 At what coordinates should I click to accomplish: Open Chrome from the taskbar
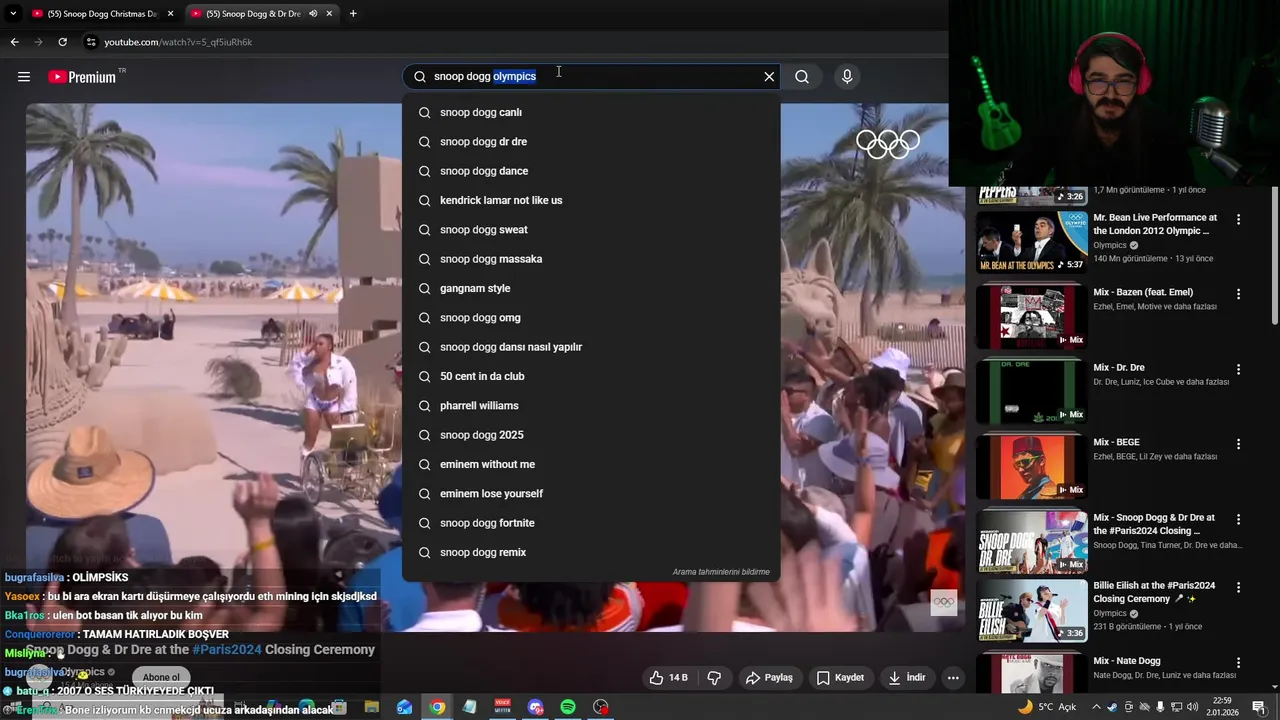click(437, 707)
